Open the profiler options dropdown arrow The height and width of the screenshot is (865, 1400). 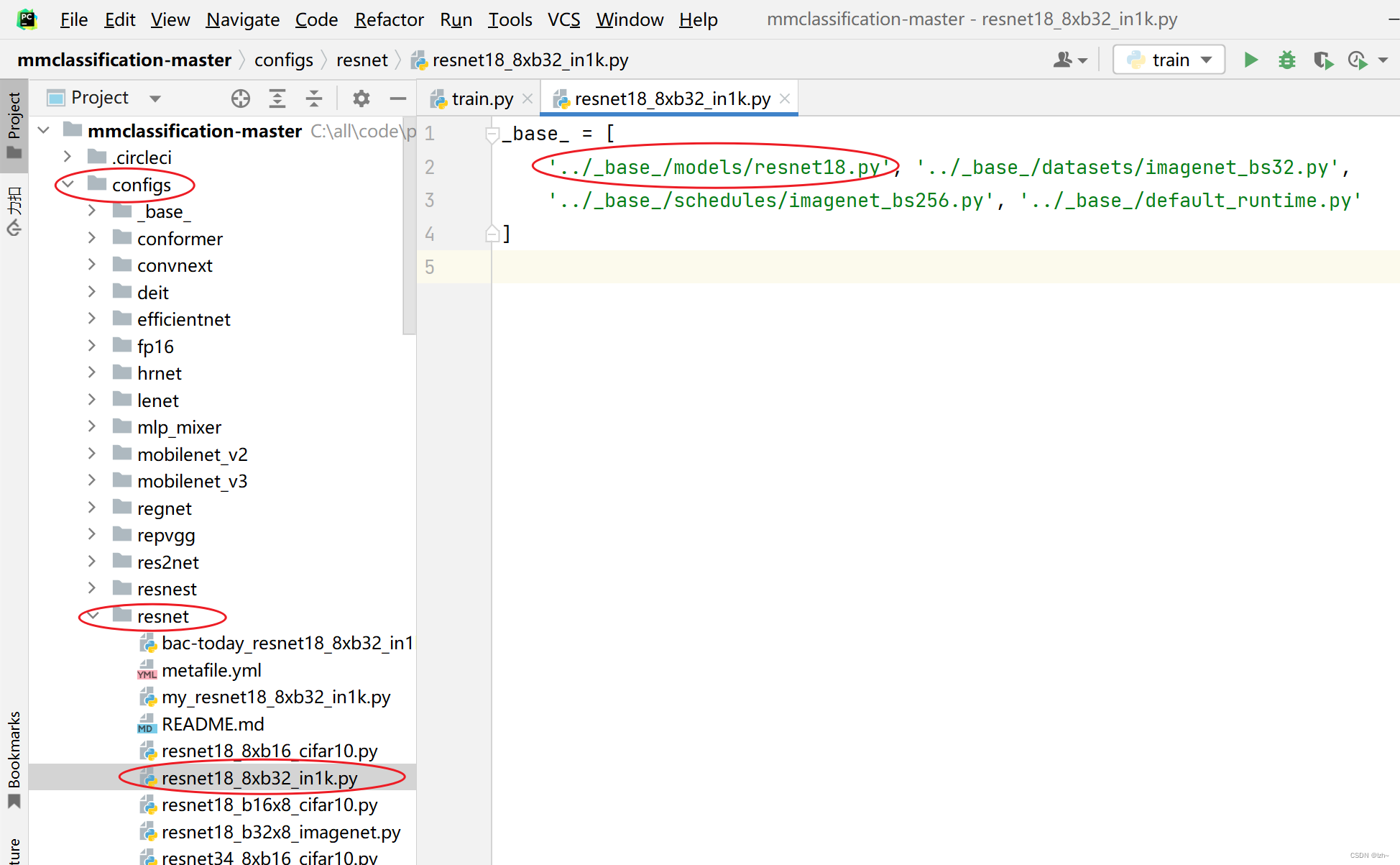1383,60
